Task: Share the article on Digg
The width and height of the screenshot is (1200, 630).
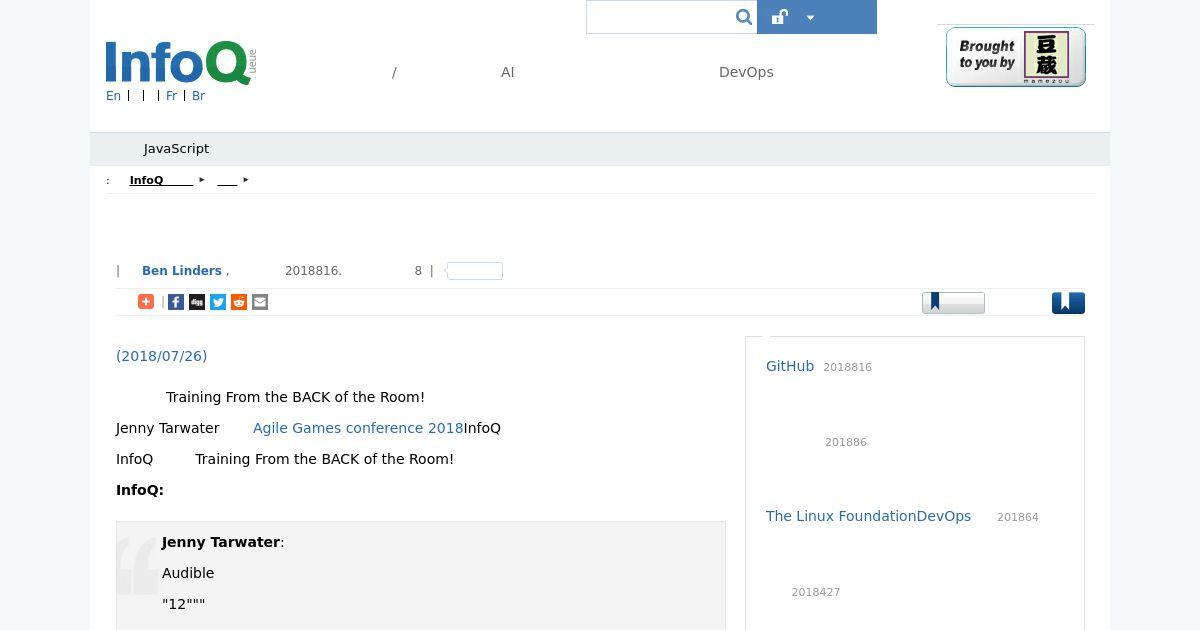Action: point(197,302)
